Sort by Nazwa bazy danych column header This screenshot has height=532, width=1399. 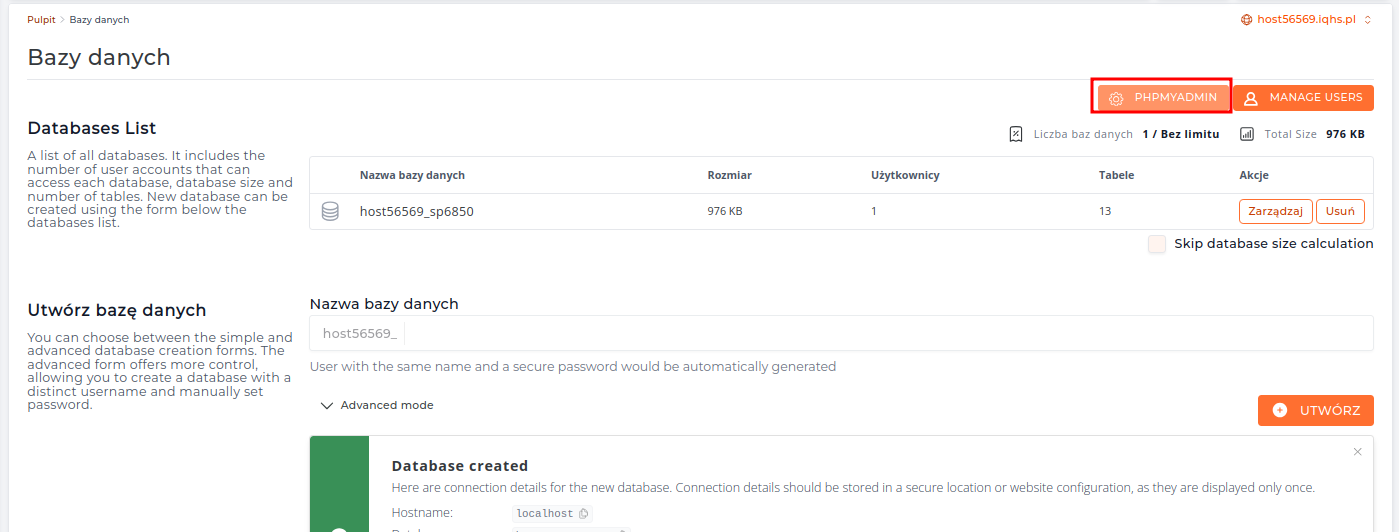click(412, 175)
